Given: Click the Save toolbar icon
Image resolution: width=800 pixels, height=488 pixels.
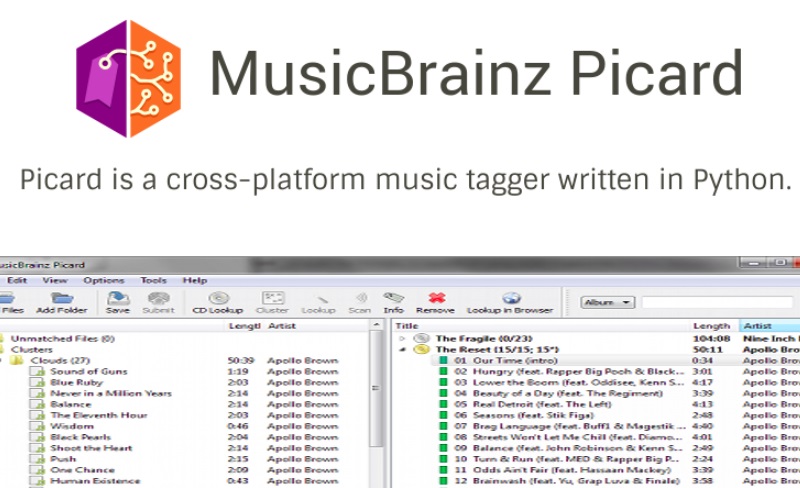Looking at the screenshot, I should click(118, 298).
